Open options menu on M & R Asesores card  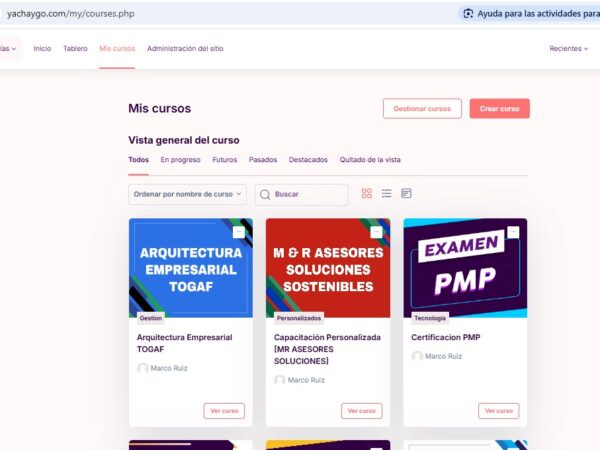376,232
